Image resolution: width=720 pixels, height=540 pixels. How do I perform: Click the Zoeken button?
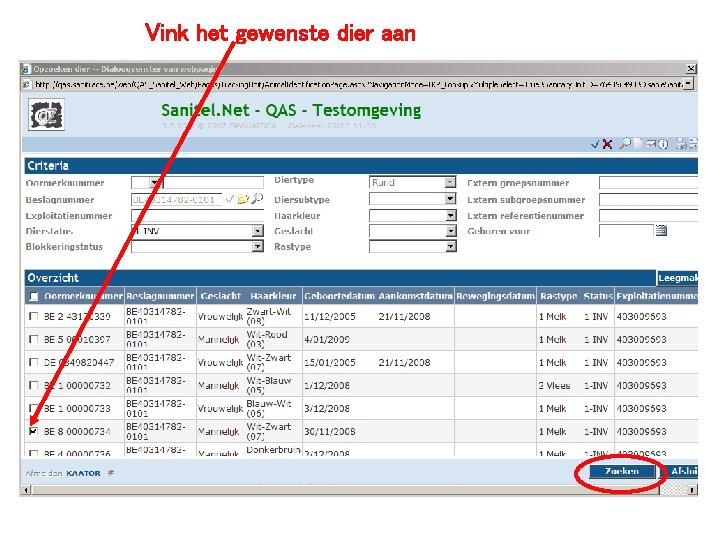[x=622, y=471]
